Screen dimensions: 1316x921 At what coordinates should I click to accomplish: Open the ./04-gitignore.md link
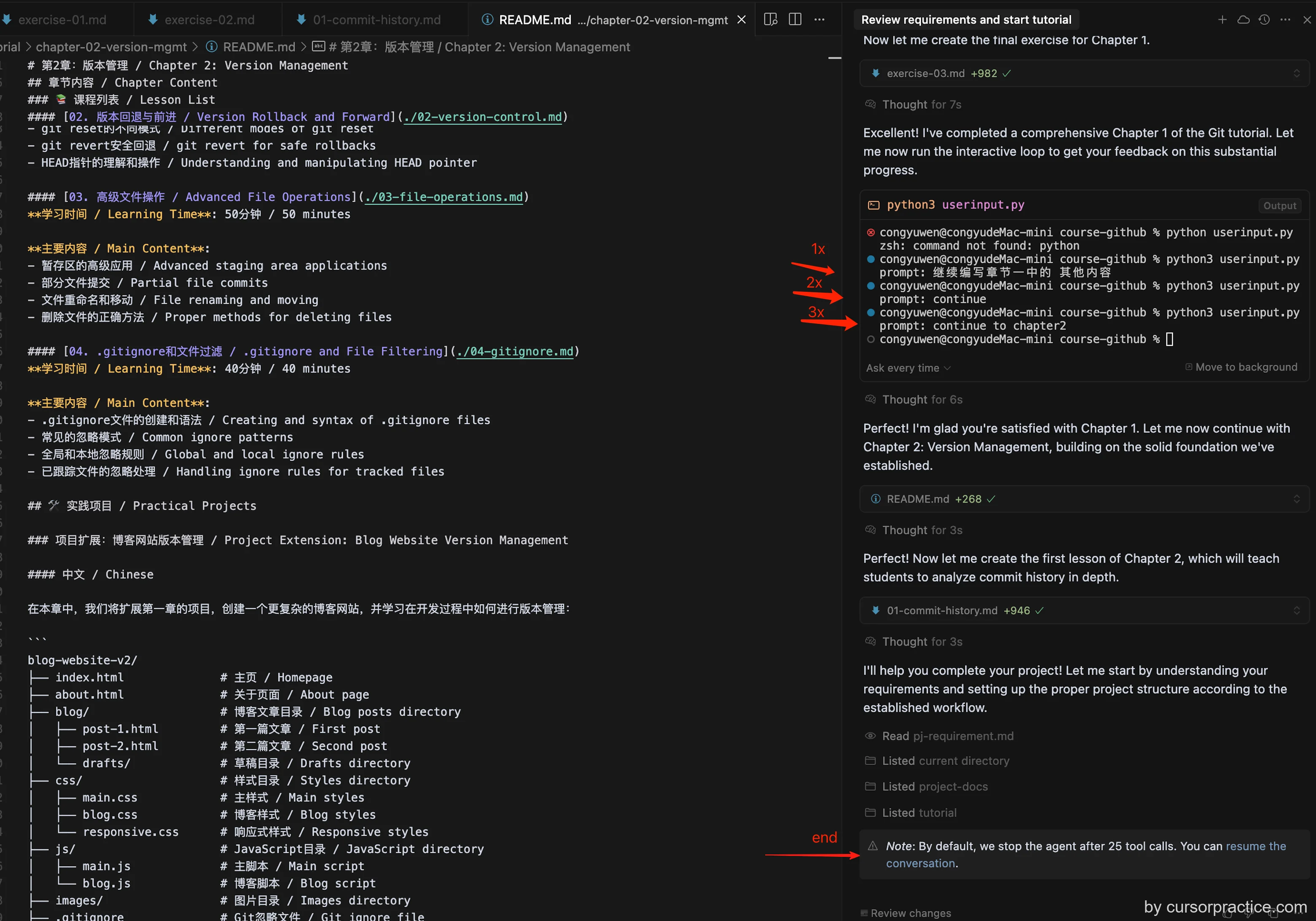click(515, 352)
